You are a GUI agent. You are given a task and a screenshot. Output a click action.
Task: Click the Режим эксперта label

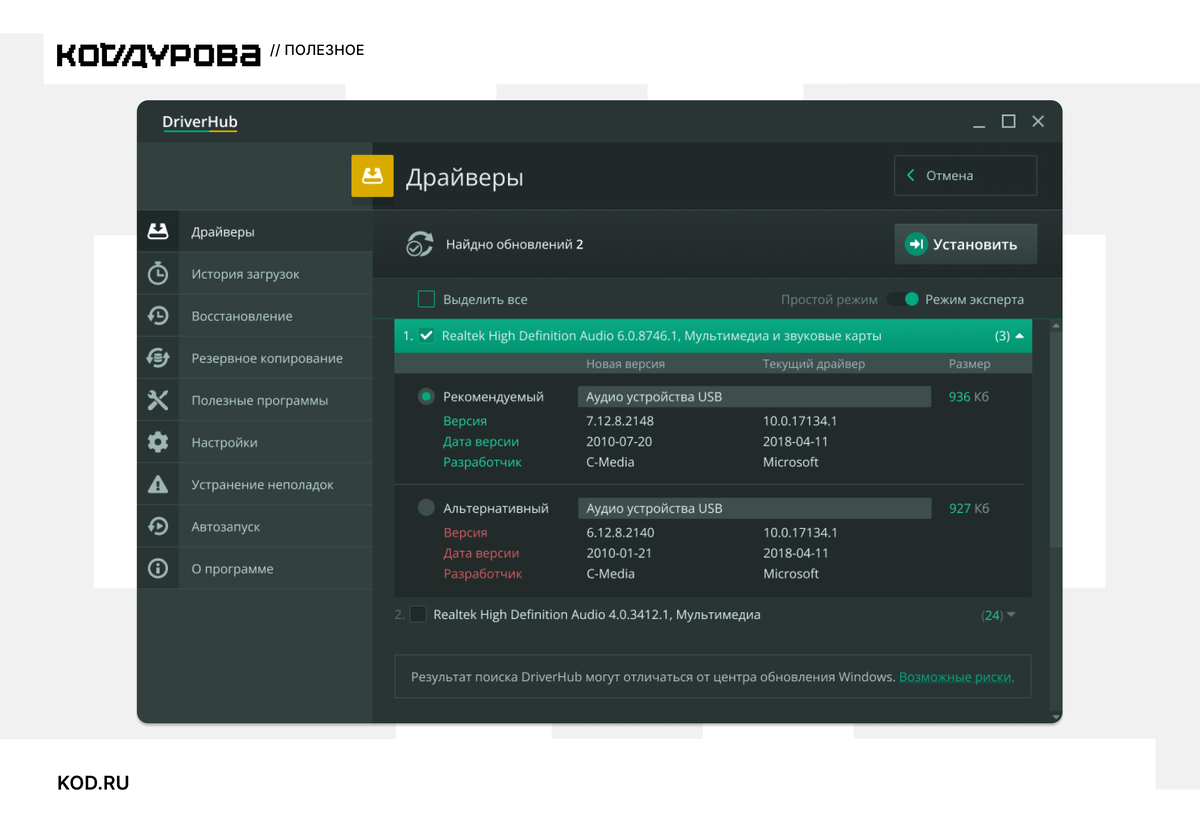[974, 299]
